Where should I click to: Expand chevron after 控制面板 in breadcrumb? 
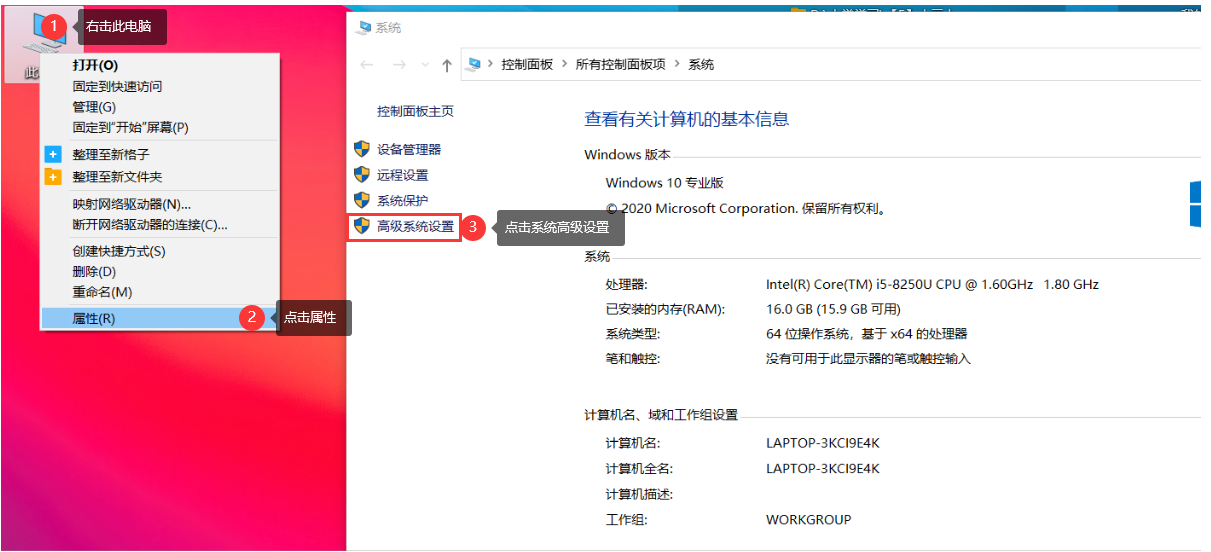point(565,64)
